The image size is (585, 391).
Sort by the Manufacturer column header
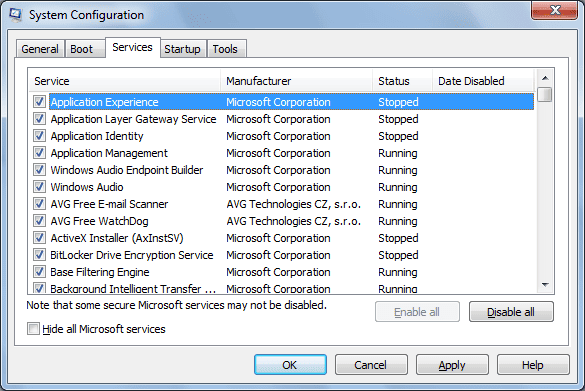(x=297, y=81)
